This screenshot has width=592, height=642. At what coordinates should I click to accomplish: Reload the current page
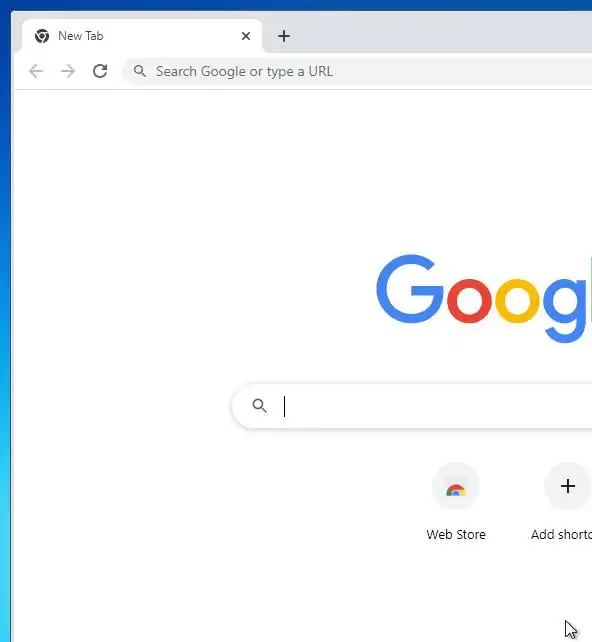tap(100, 71)
